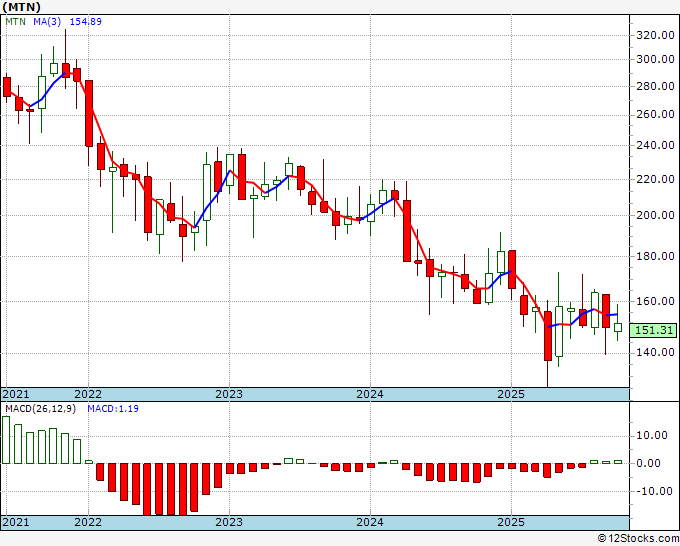This screenshot has height=546, width=680.
Task: Click the lowest red candle in 2025
Action: click(x=548, y=336)
